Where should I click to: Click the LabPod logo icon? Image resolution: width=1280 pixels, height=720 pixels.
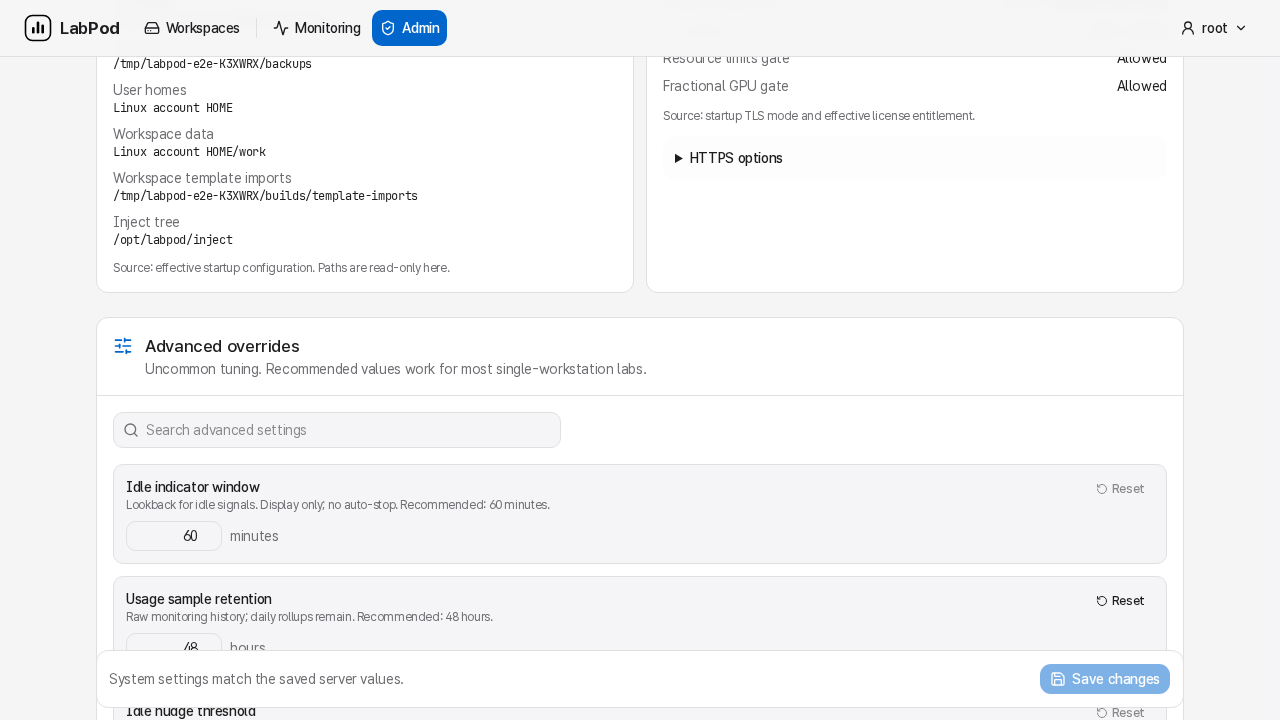click(x=38, y=28)
